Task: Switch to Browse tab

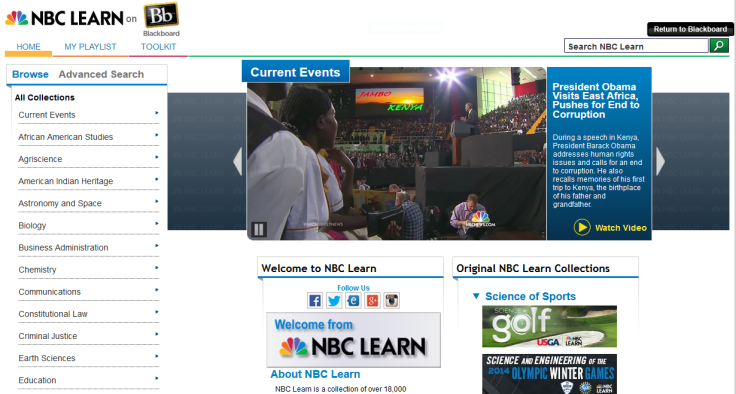Action: (30, 74)
